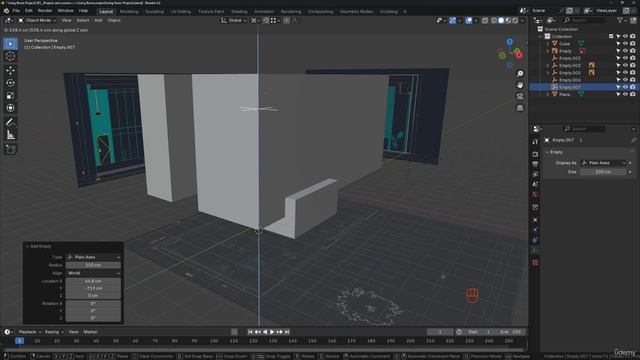Click the Blender logo menu icon
The width and height of the screenshot is (640, 360).
[6, 11]
